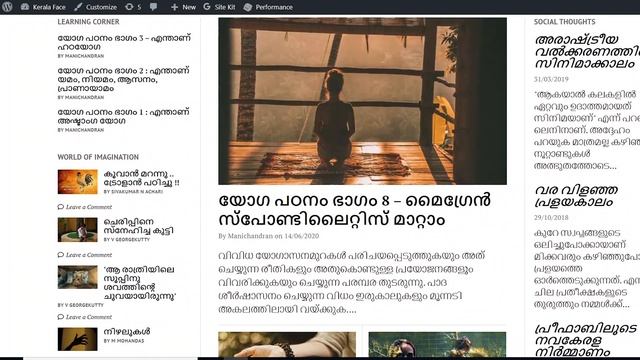Click the Performance gauge icon
Screen dimensions: 640x360
pos(247,7)
